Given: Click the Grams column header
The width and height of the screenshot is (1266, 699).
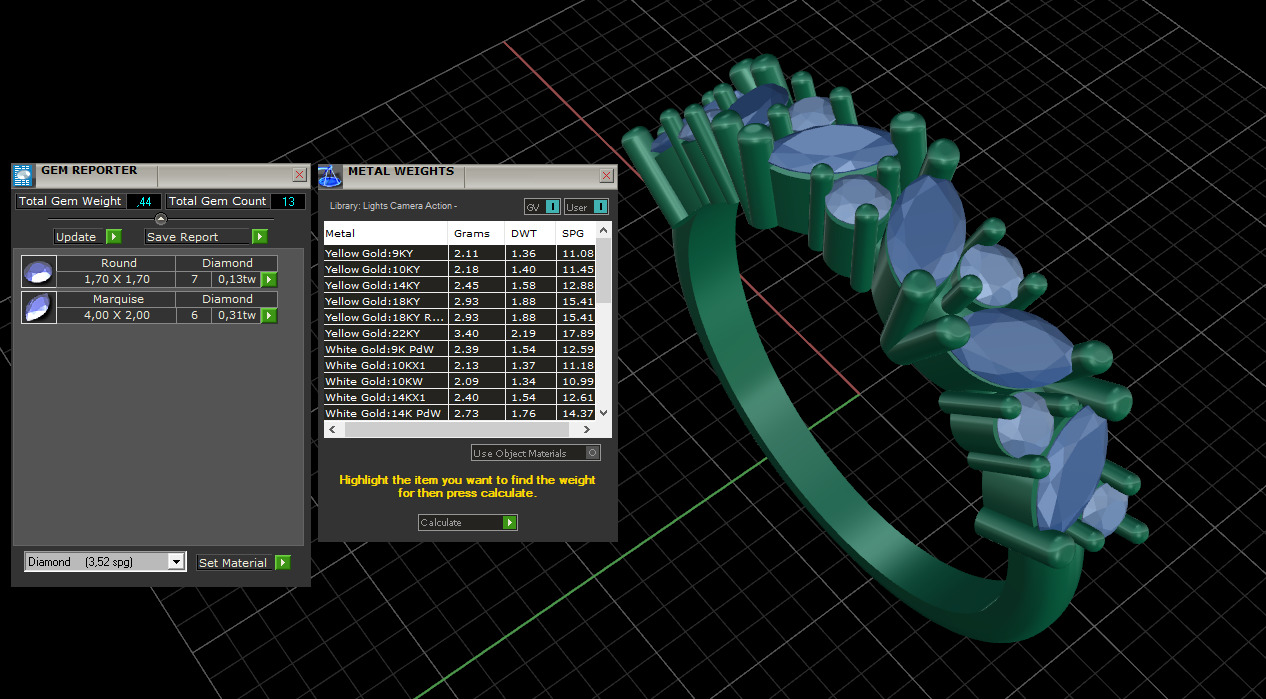Looking at the screenshot, I should 478,233.
